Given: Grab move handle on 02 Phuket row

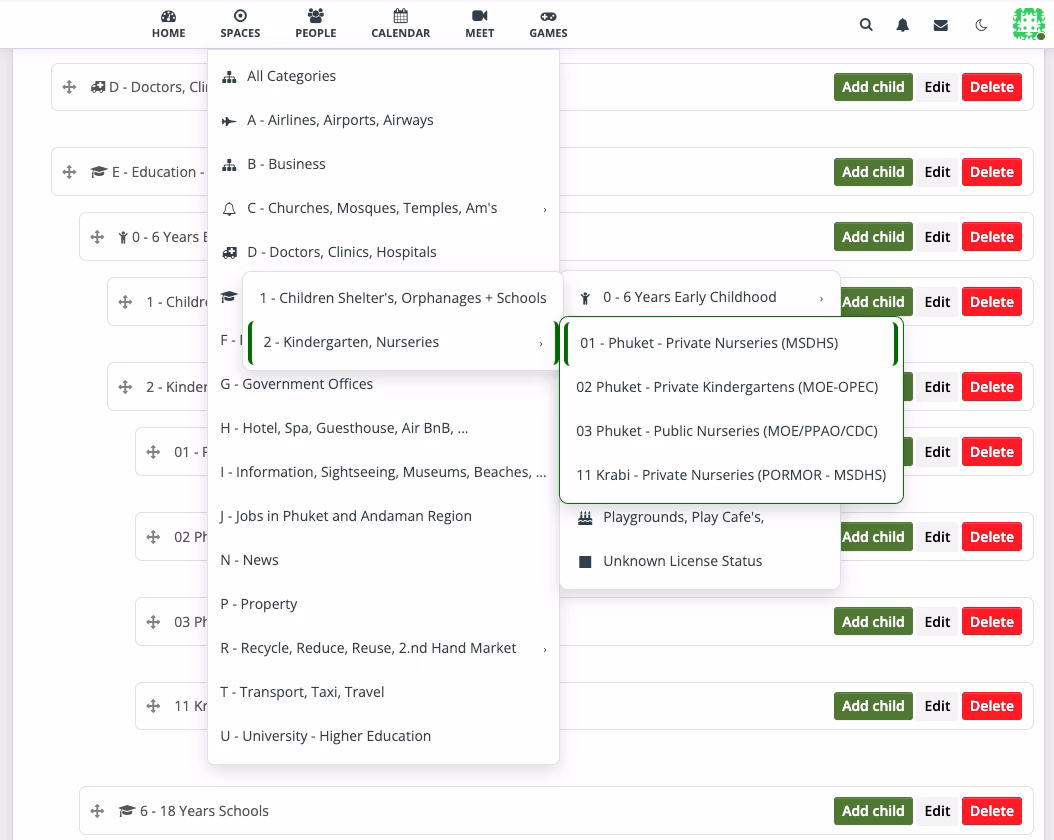Looking at the screenshot, I should tap(153, 537).
